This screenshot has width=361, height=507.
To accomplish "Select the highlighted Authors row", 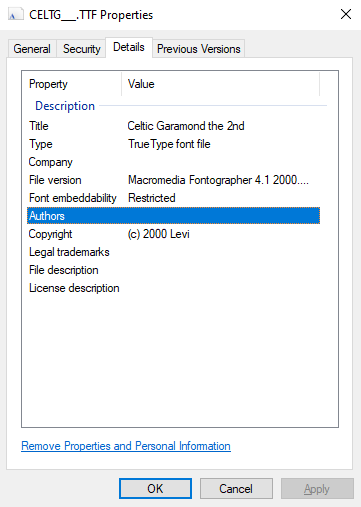I will 173,216.
